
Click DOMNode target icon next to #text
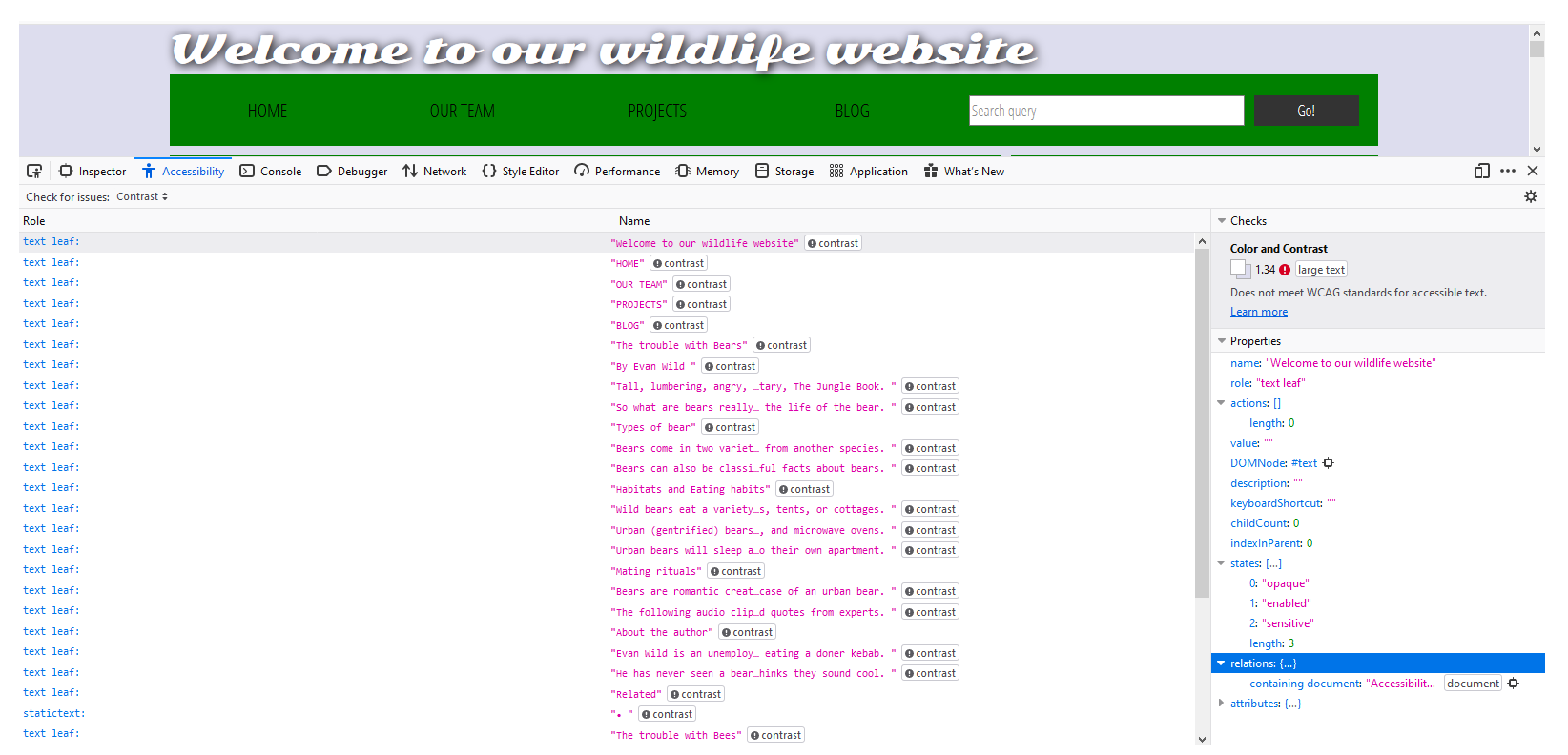pyautogui.click(x=1329, y=463)
